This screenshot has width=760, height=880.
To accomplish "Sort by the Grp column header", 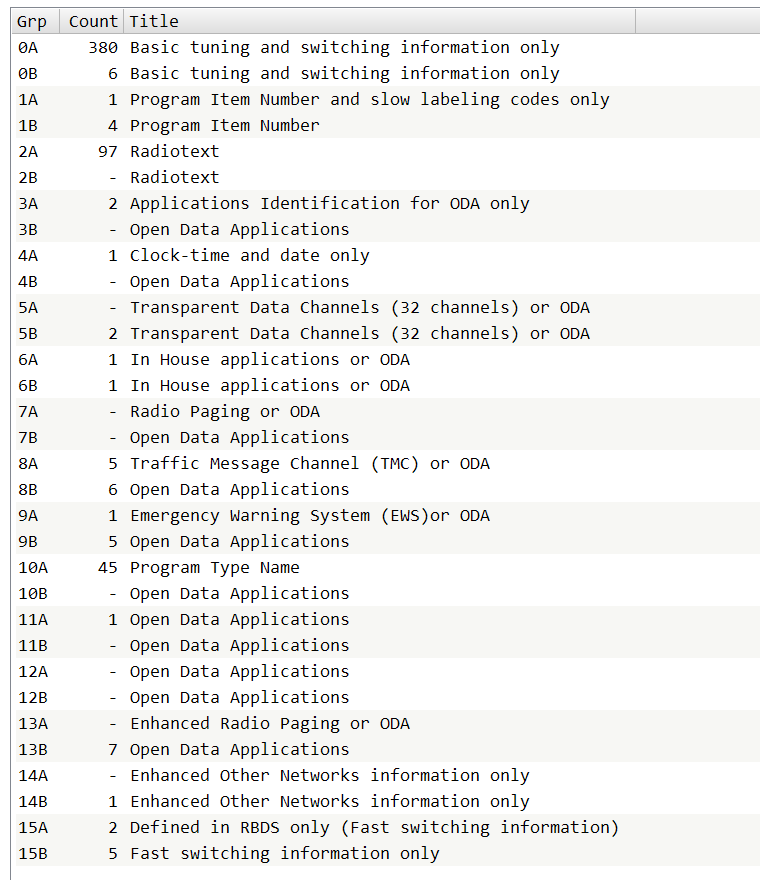I will (x=31, y=21).
